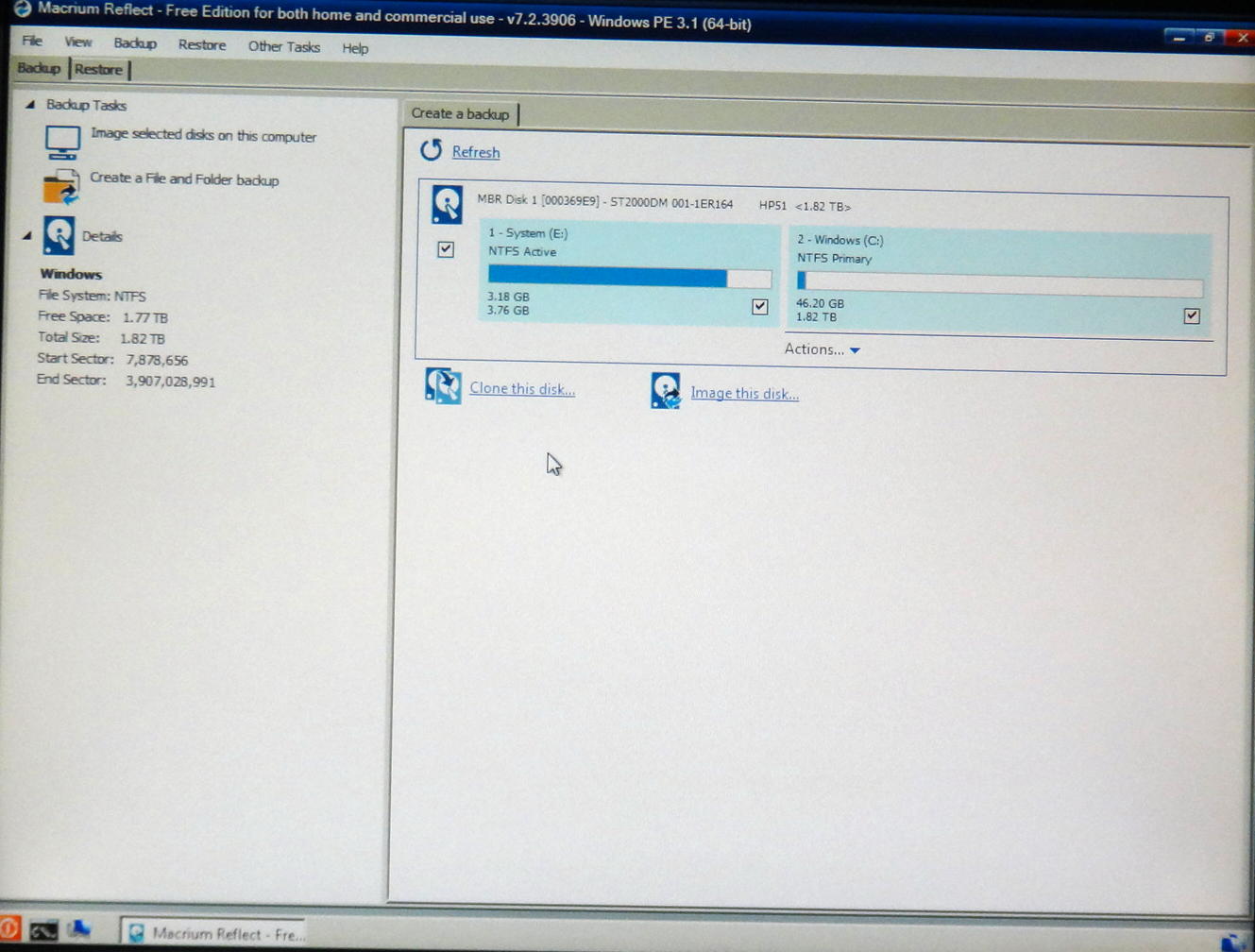
Task: Collapse the Details section
Action: pos(27,235)
